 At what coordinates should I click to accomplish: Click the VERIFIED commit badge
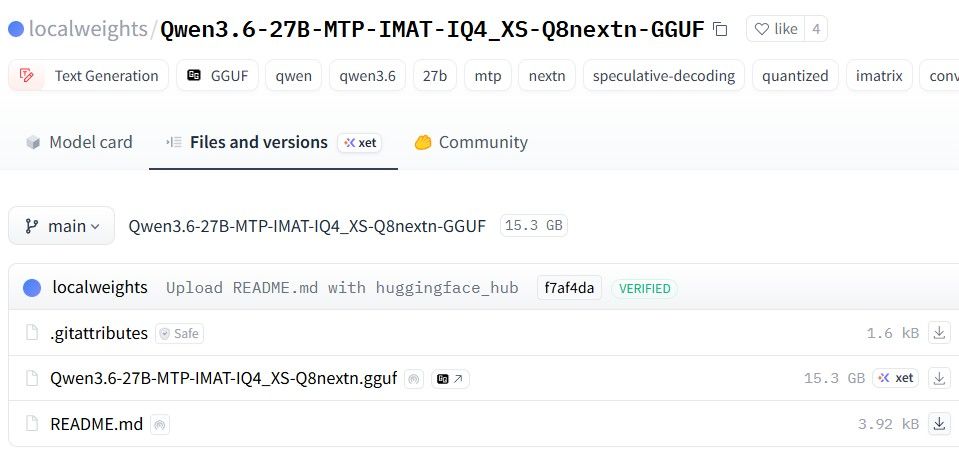[x=644, y=289]
